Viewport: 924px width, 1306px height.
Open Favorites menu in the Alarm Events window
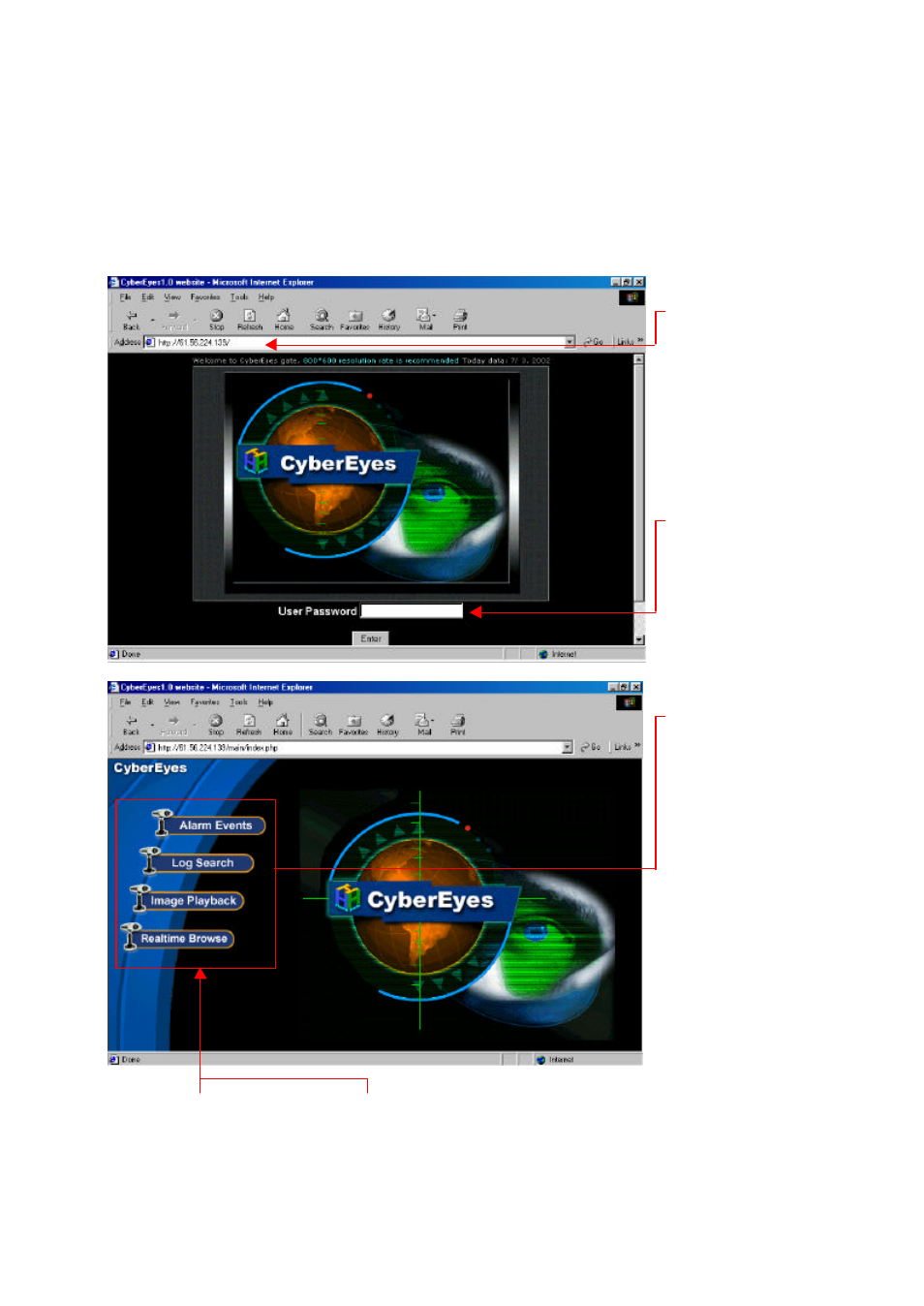[x=205, y=702]
